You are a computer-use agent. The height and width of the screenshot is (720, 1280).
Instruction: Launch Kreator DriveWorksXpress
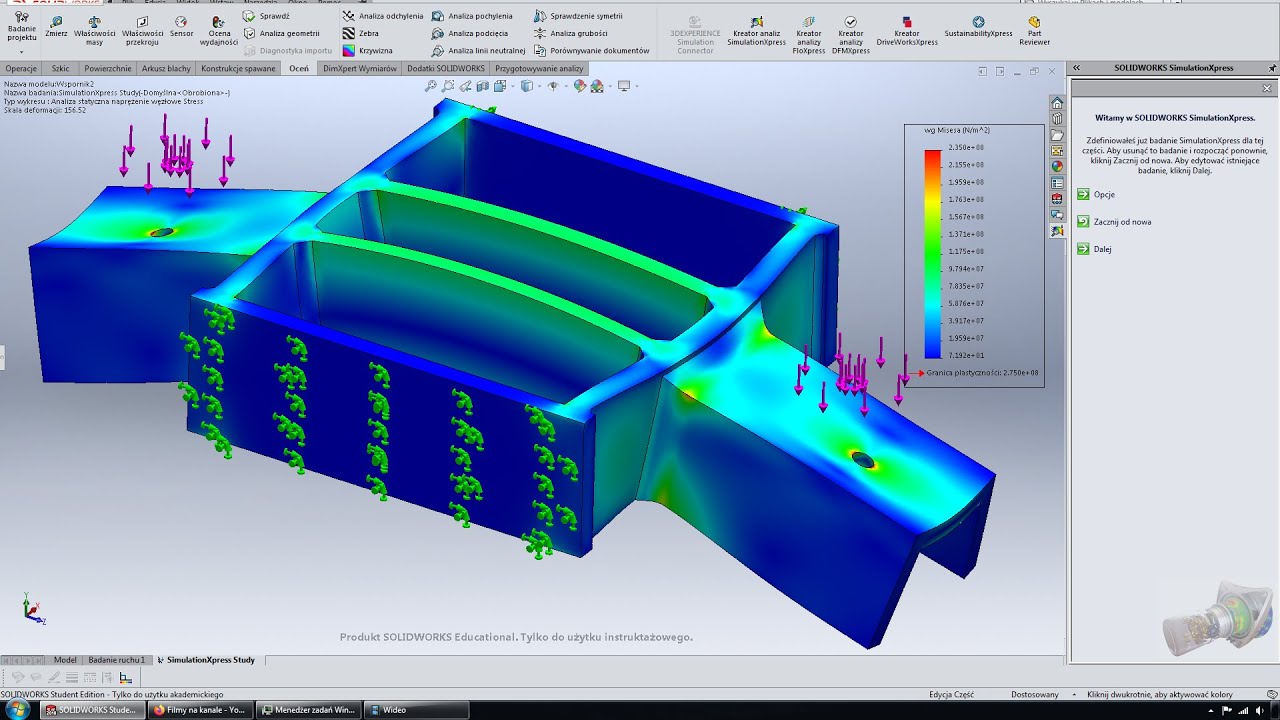click(907, 32)
